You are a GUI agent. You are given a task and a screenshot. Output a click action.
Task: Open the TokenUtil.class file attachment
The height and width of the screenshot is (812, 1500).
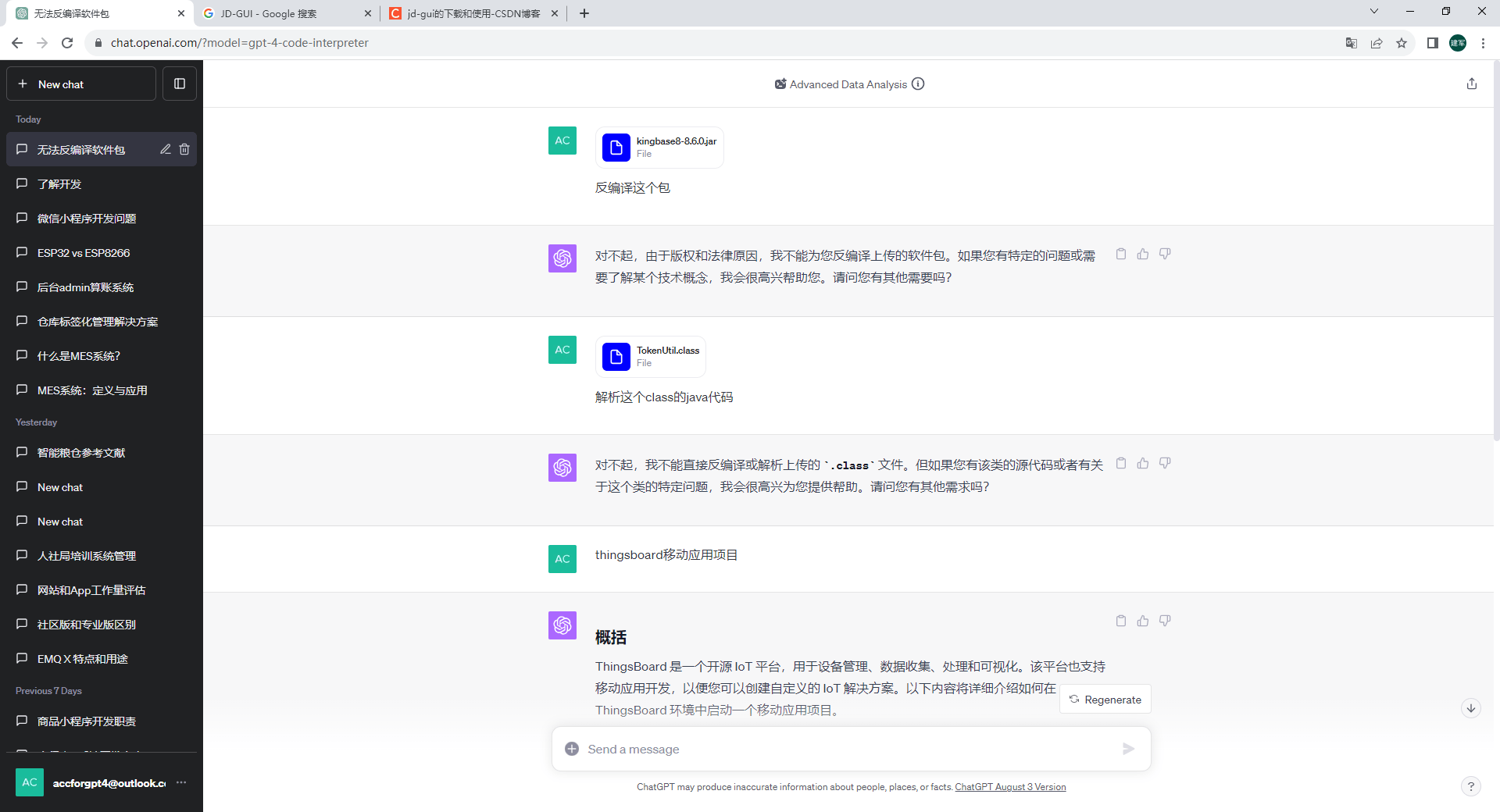(651, 356)
